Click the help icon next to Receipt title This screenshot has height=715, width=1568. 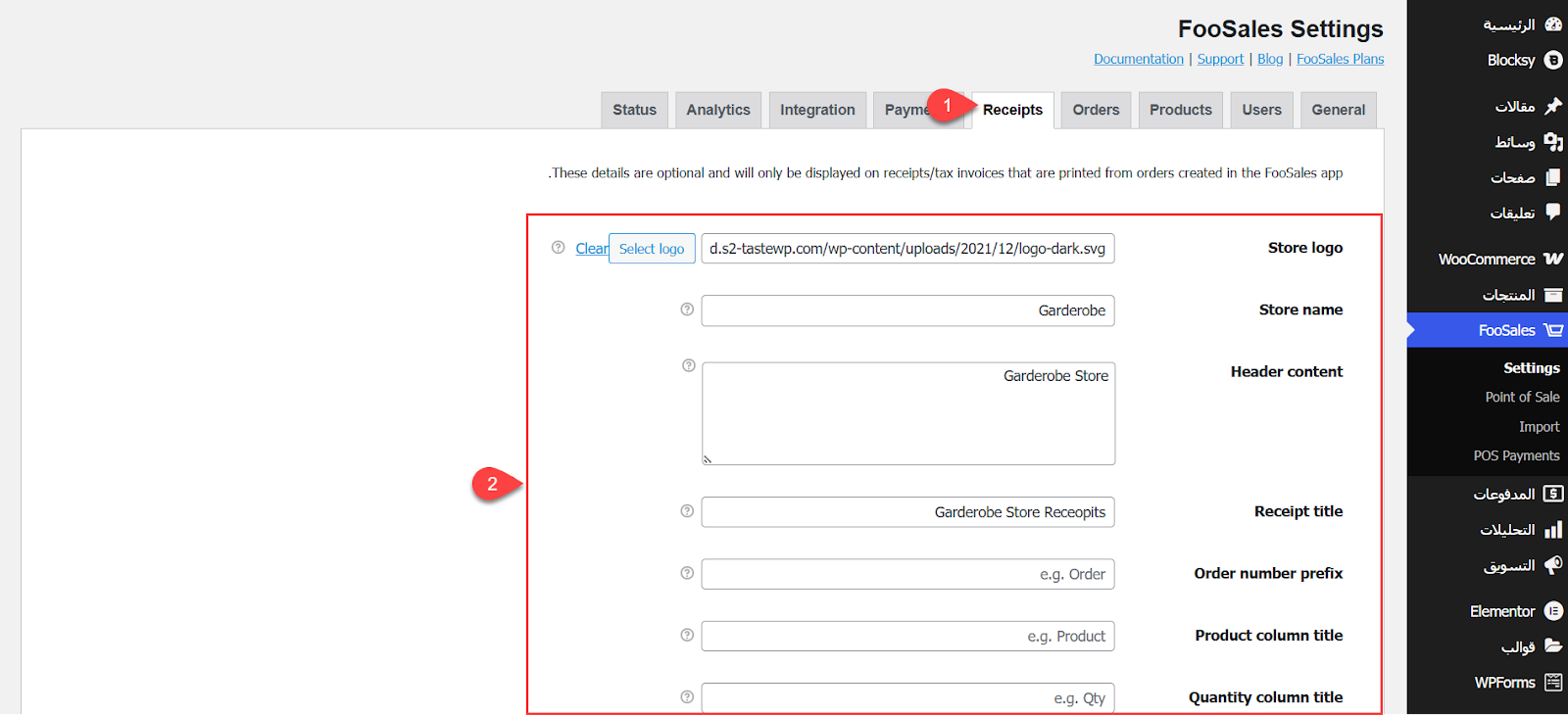coord(687,511)
